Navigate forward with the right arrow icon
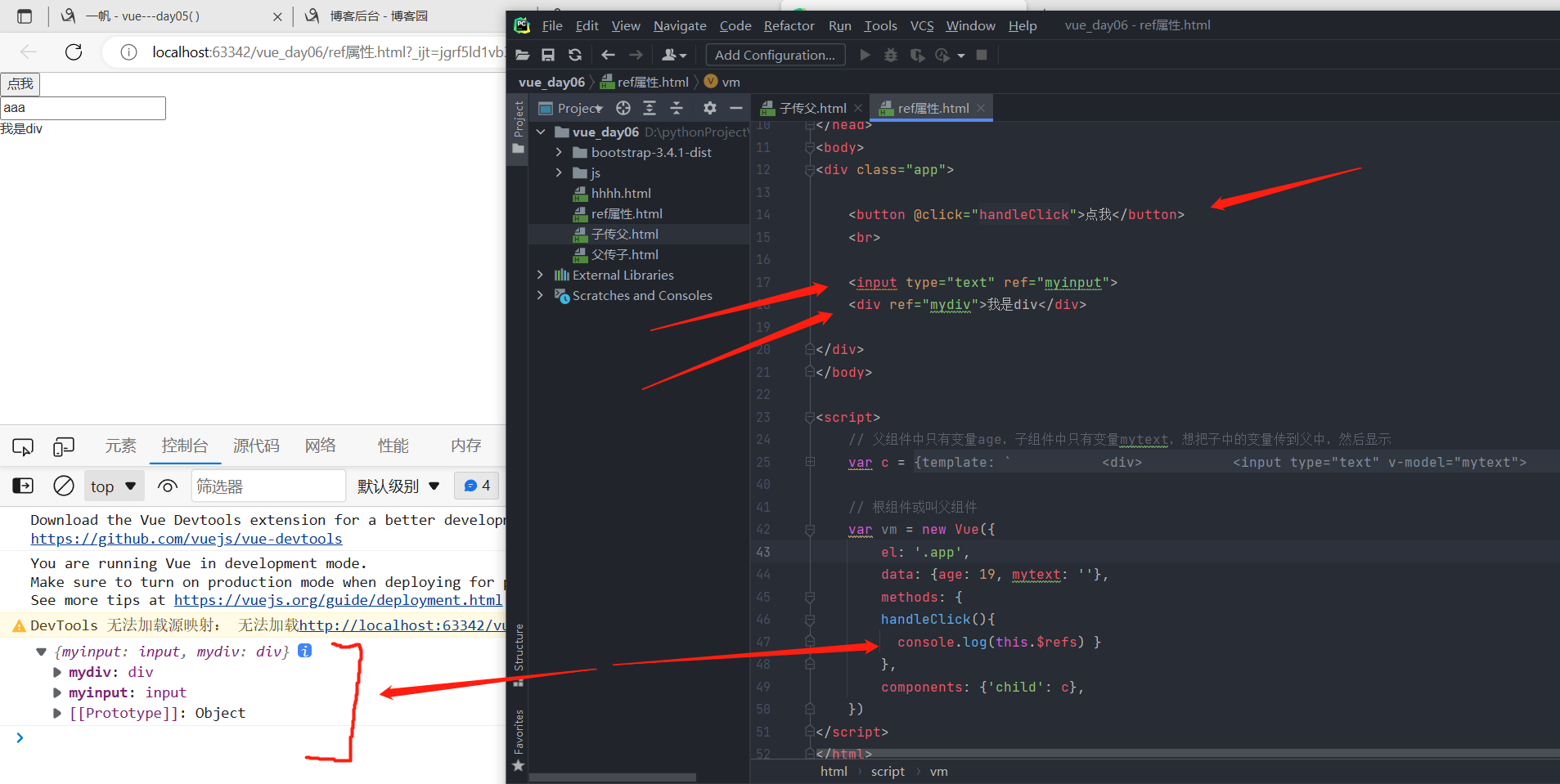This screenshot has width=1560, height=784. [x=636, y=55]
